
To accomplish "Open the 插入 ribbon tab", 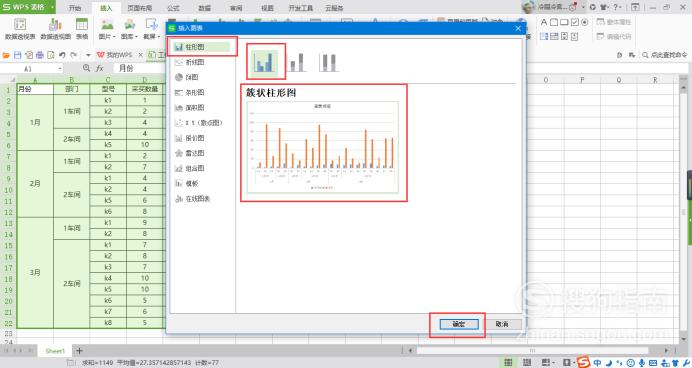I will click(106, 8).
